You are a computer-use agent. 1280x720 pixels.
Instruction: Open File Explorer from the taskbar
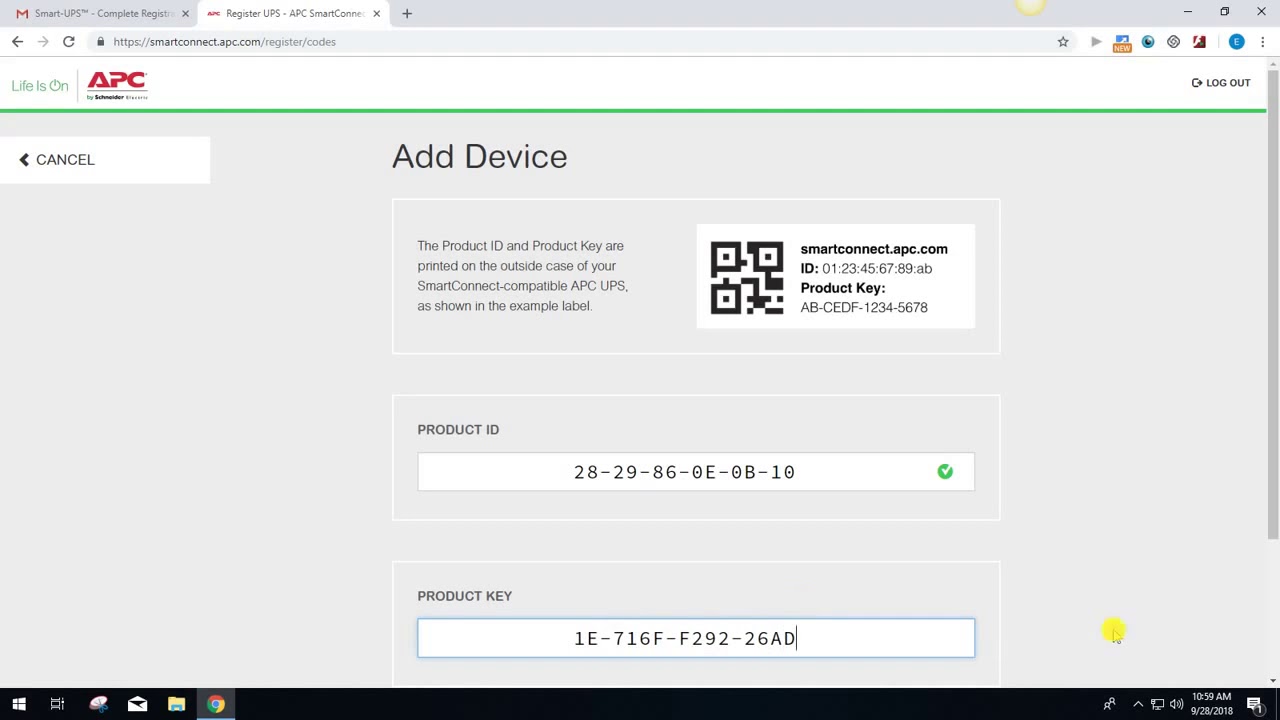(x=176, y=704)
